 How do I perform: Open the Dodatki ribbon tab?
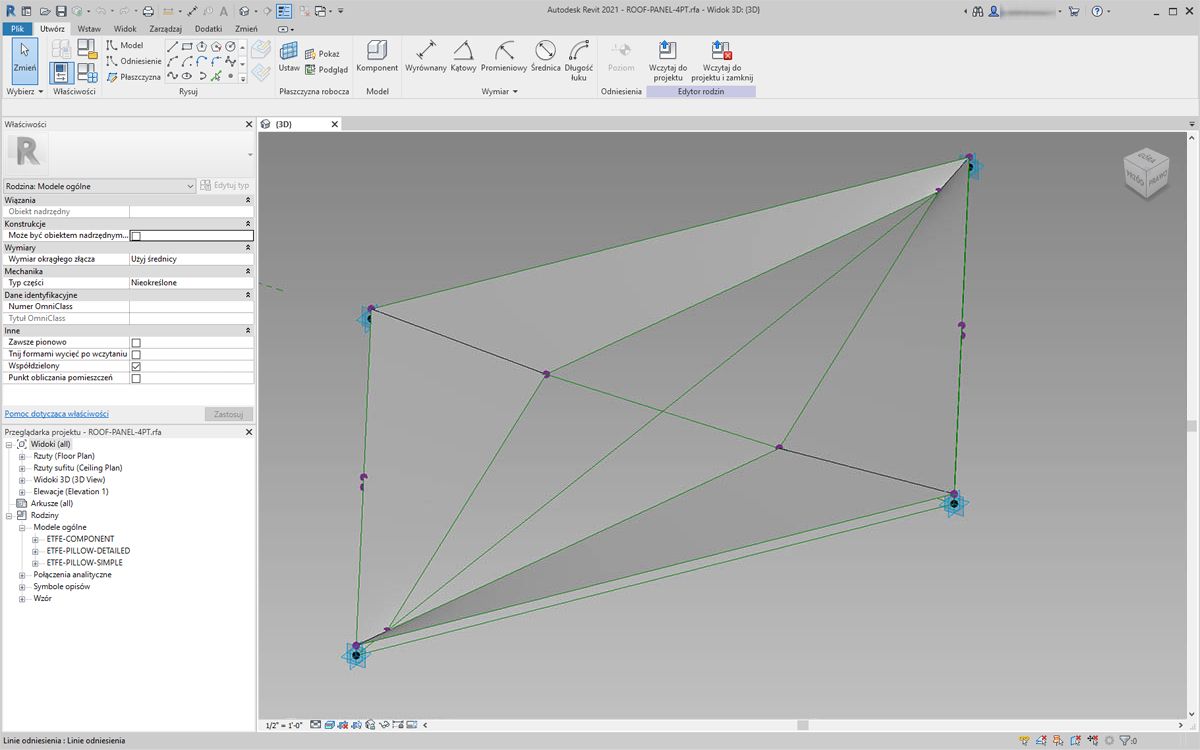(208, 29)
